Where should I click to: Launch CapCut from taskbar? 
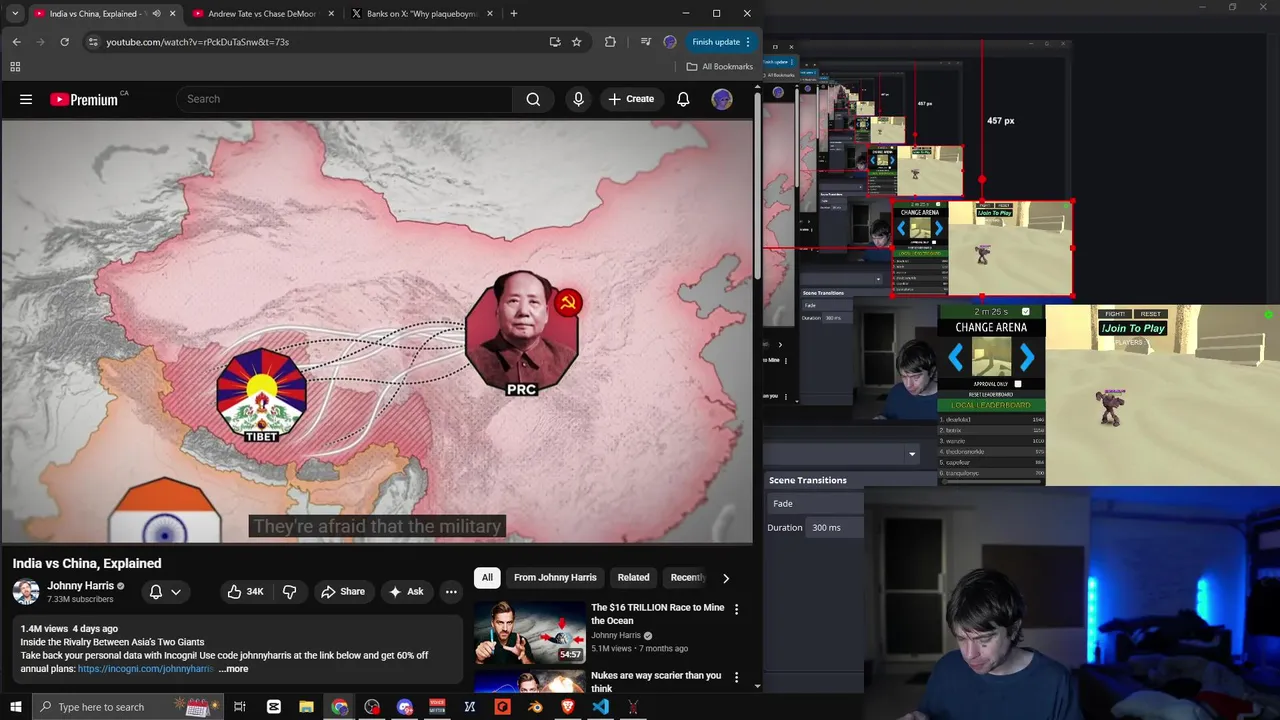coord(274,707)
